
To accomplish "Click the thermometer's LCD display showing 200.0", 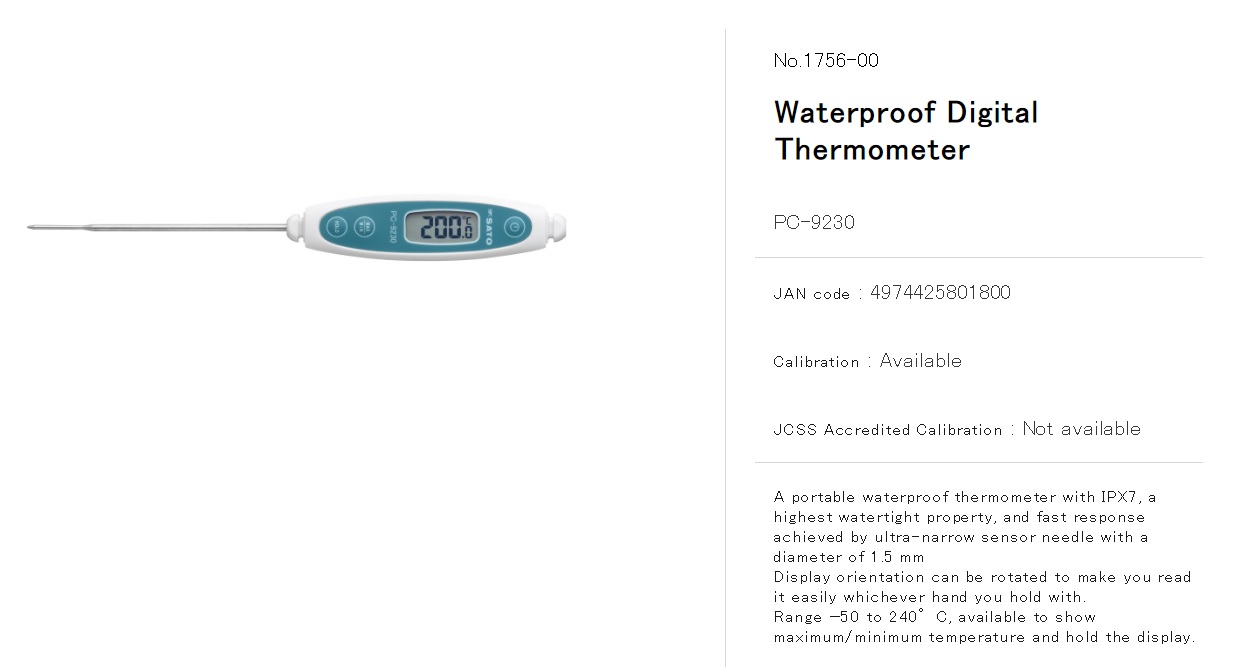I will coord(443,227).
